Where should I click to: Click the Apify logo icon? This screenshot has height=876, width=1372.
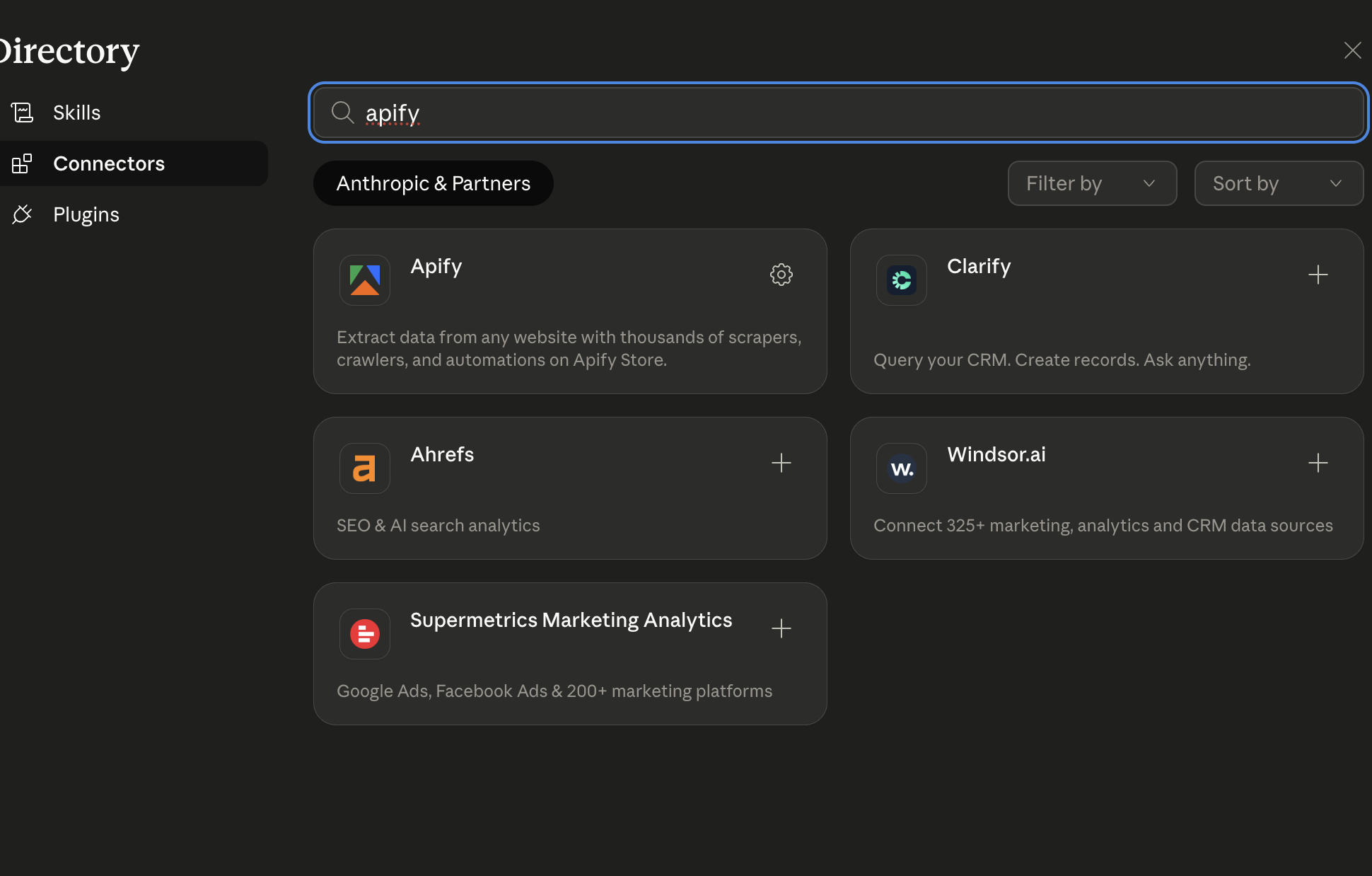click(365, 280)
